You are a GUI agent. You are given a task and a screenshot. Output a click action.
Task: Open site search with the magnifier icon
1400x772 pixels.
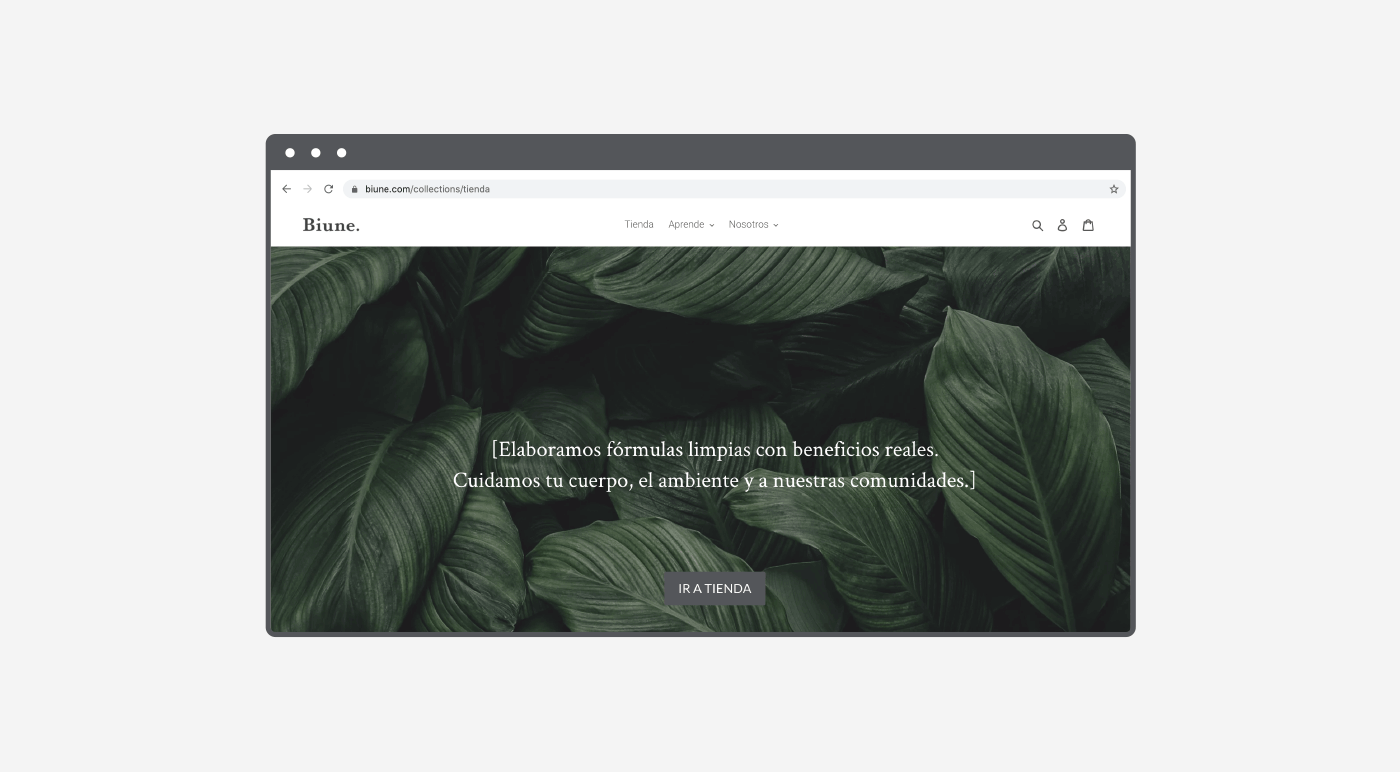1037,226
